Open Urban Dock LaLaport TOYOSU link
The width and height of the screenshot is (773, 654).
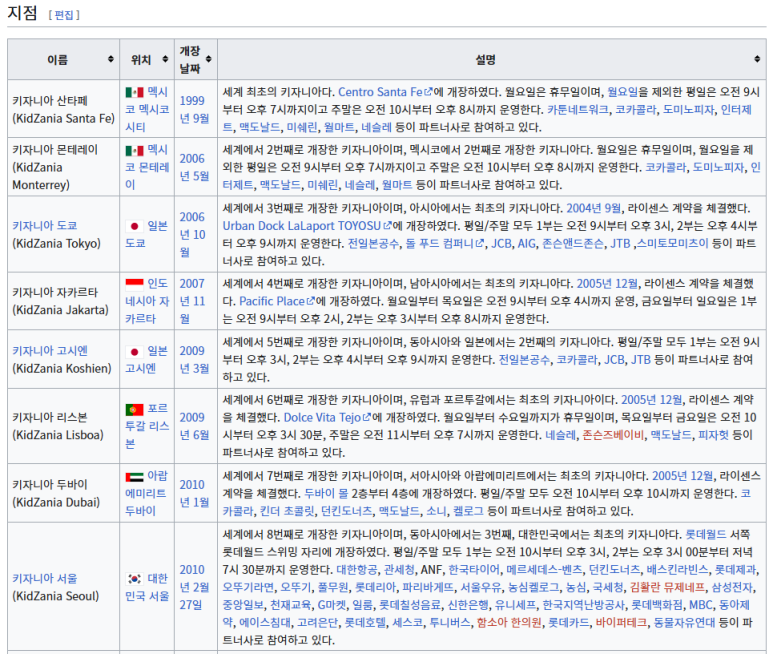coord(307,226)
